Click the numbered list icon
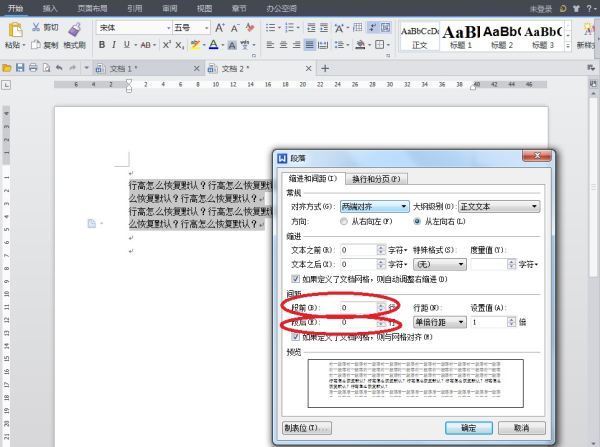This screenshot has height=447, width=600. pyautogui.click(x=289, y=28)
